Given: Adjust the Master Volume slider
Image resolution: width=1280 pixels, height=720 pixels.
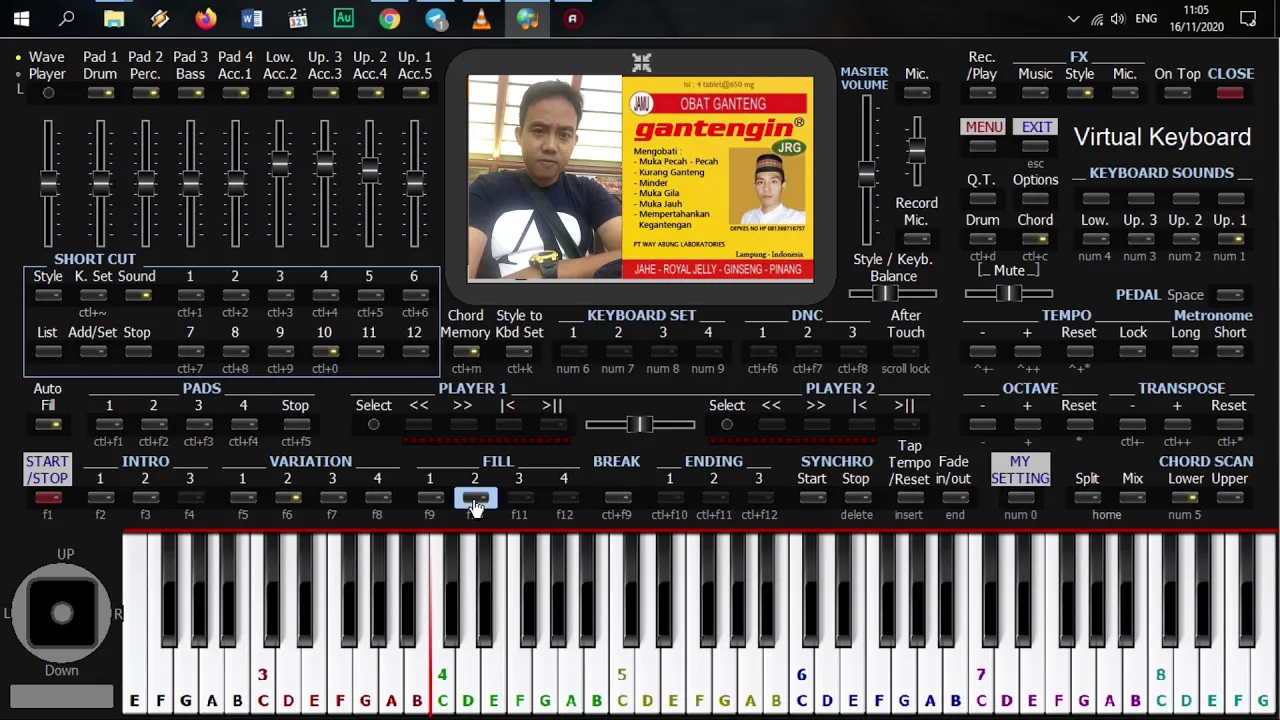Looking at the screenshot, I should tap(866, 175).
